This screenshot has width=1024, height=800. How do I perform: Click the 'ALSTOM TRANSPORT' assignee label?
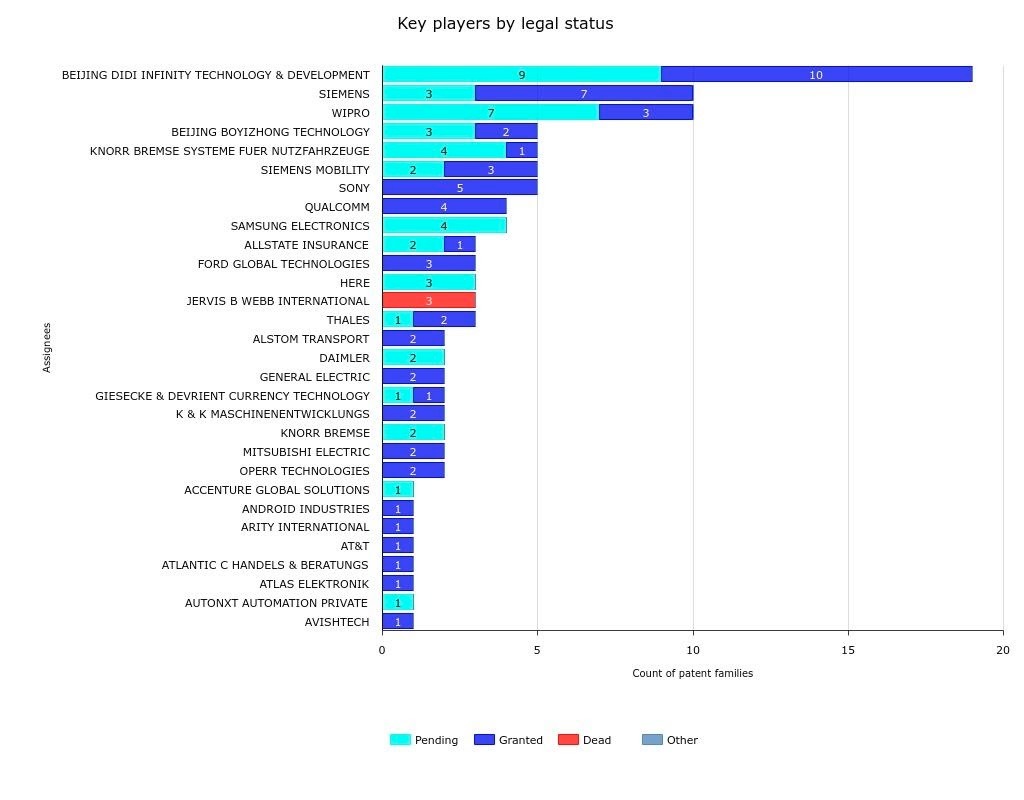click(x=311, y=339)
